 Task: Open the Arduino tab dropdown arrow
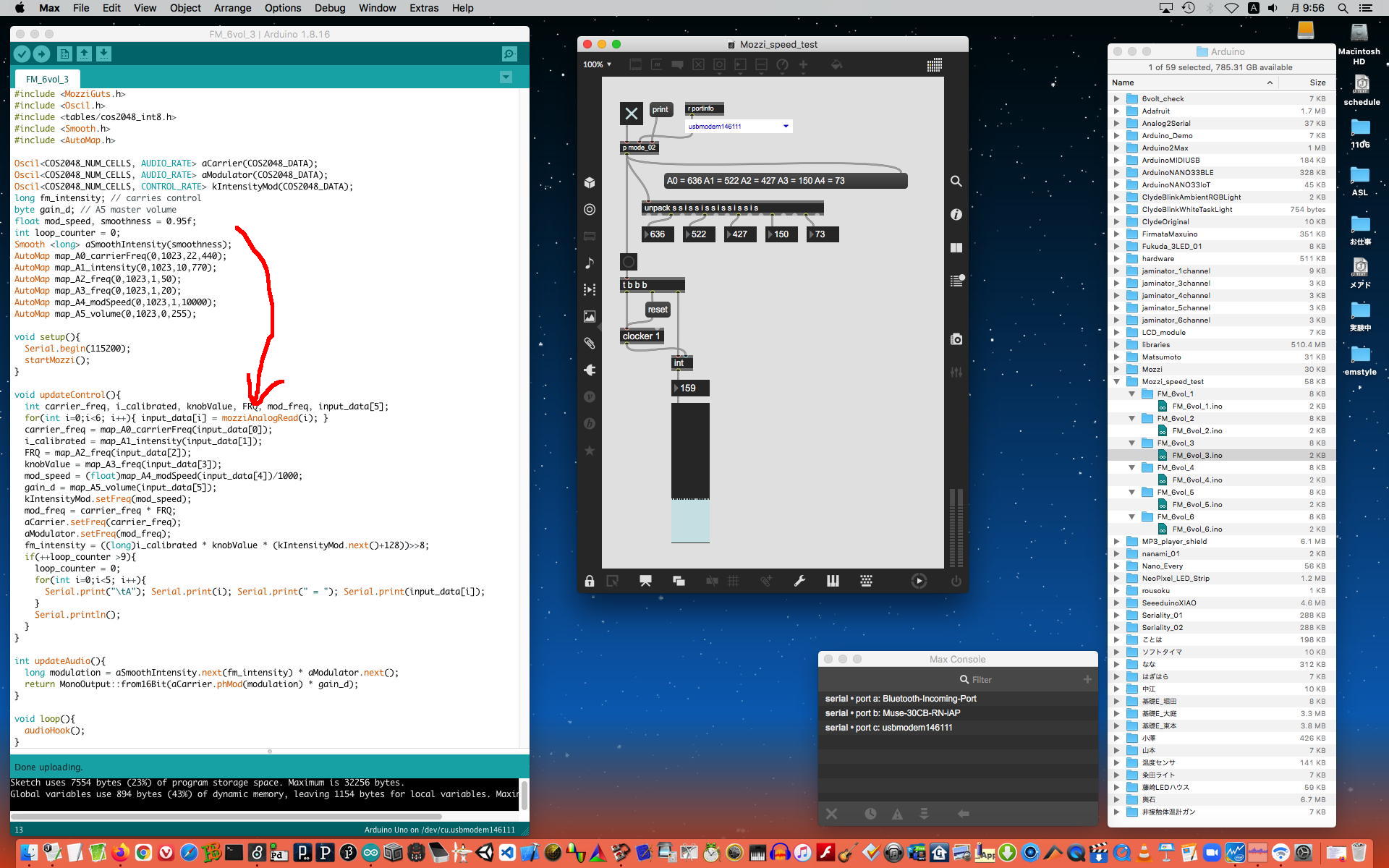pos(506,77)
